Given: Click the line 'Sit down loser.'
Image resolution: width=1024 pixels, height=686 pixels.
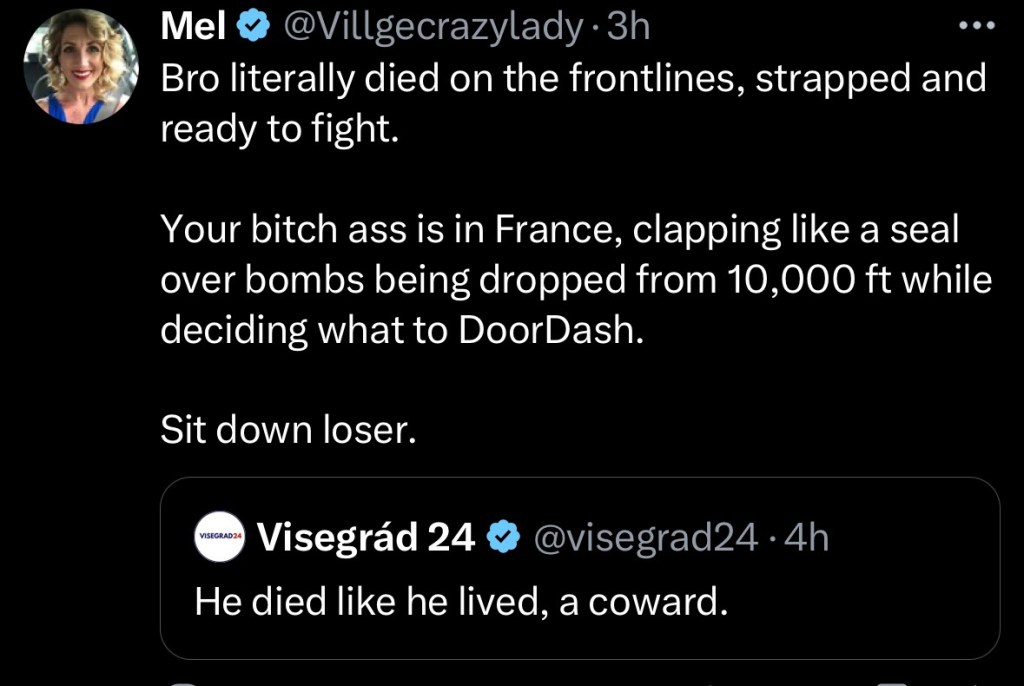Looking at the screenshot, I should (x=287, y=430).
